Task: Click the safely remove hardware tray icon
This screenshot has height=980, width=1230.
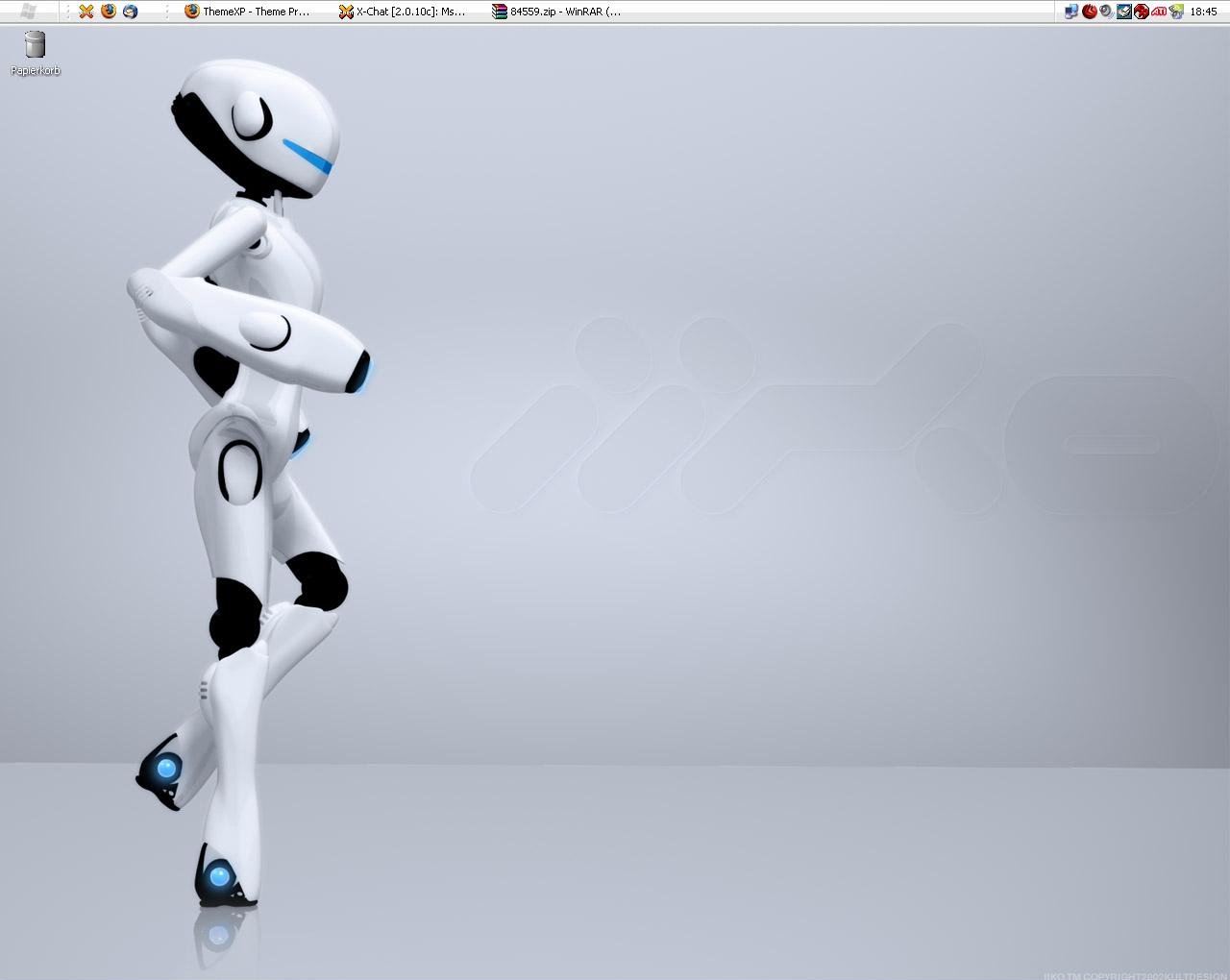Action: (x=1124, y=12)
